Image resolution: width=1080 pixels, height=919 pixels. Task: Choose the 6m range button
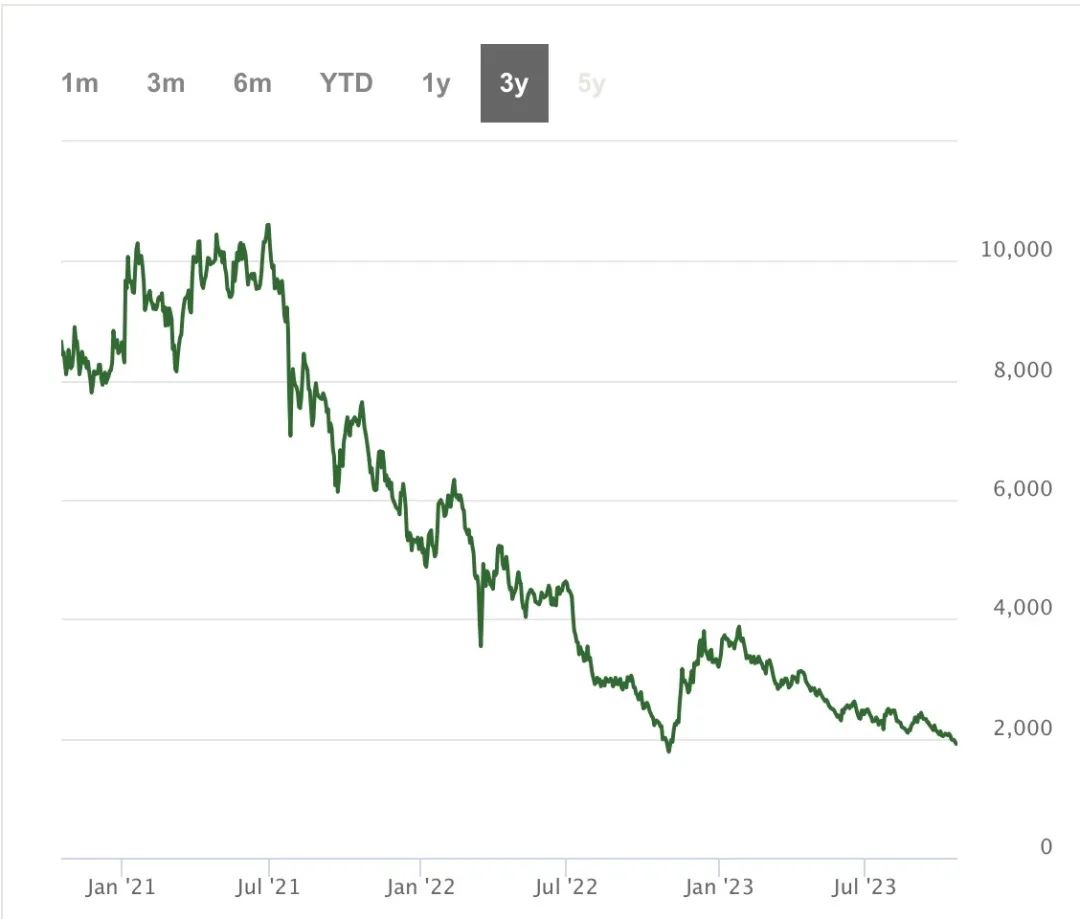[252, 84]
